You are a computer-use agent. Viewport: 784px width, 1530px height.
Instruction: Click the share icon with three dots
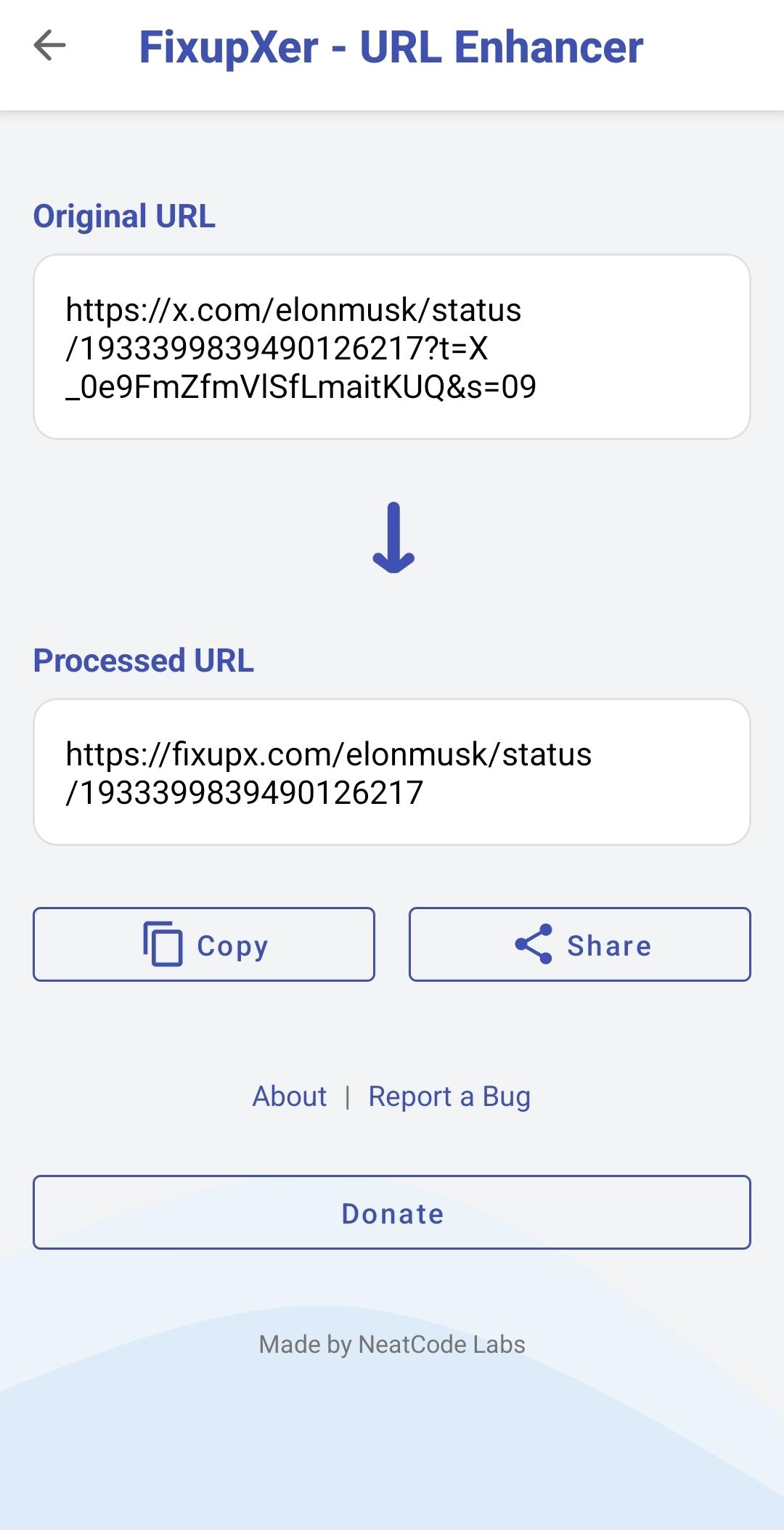534,944
